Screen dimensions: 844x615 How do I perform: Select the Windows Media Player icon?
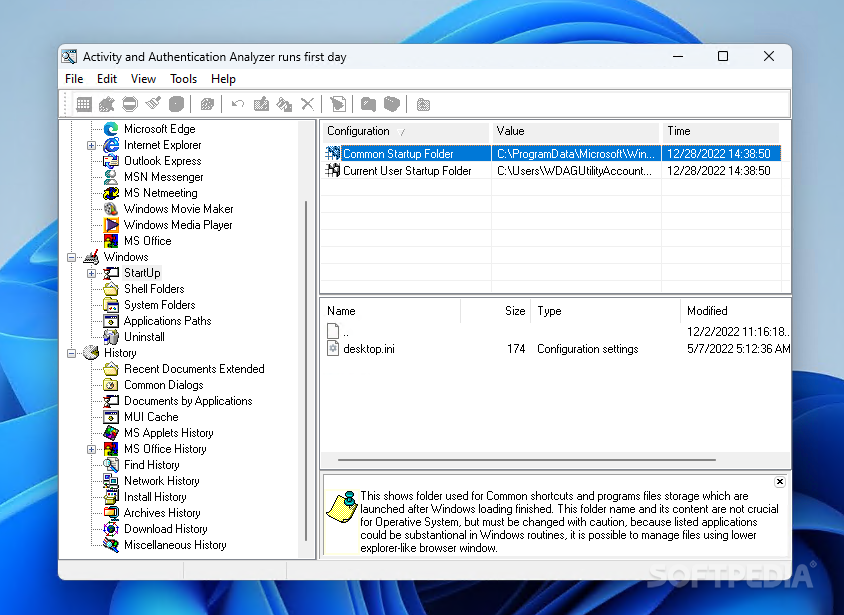111,225
